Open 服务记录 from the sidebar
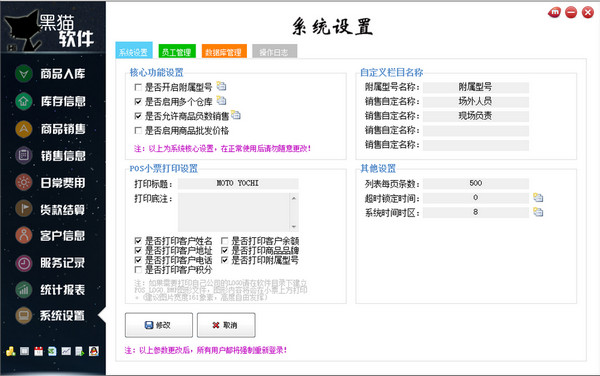This screenshot has height=376, width=600. coord(51,263)
